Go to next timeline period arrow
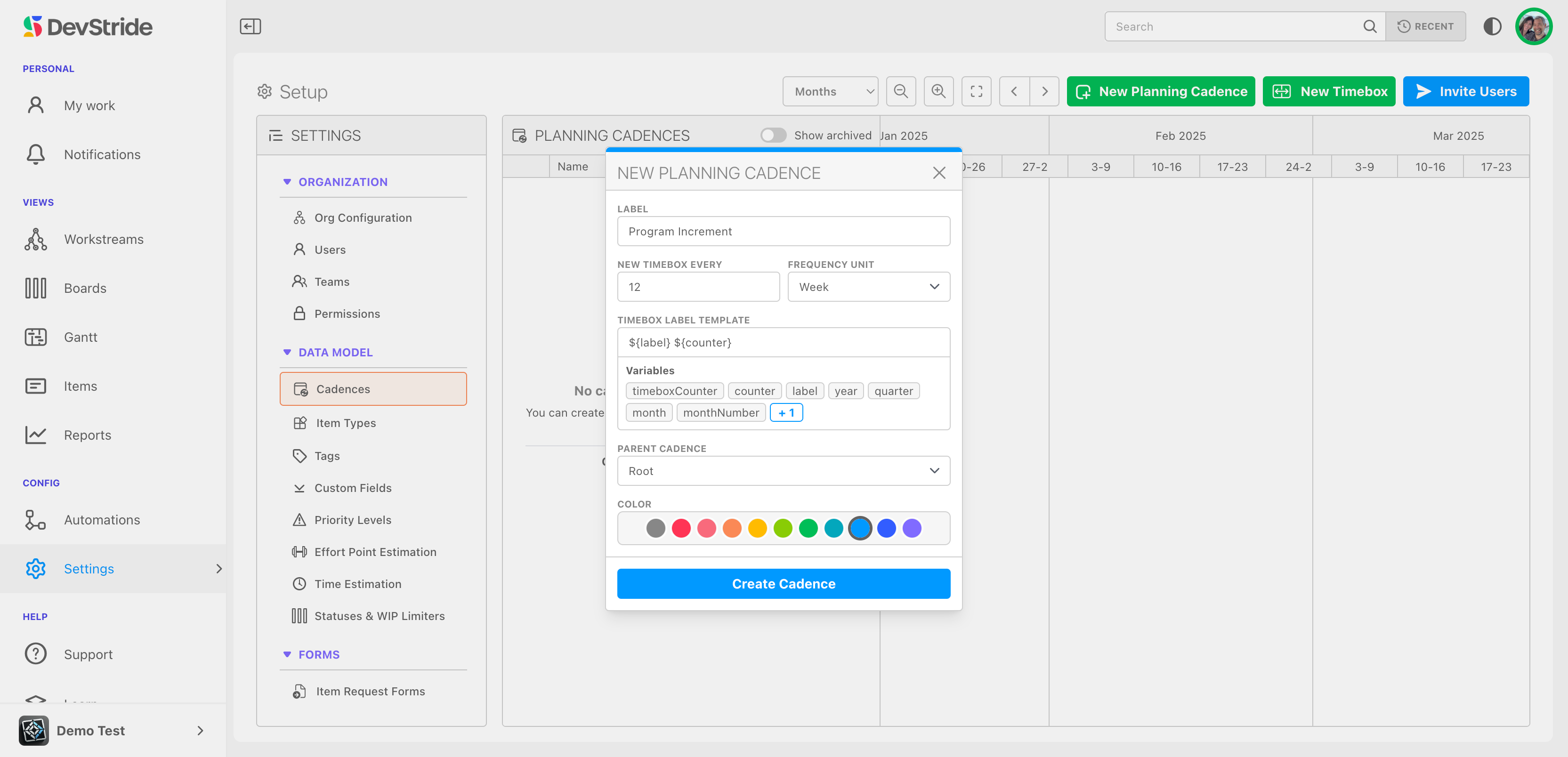Image resolution: width=1568 pixels, height=757 pixels. pos(1044,91)
